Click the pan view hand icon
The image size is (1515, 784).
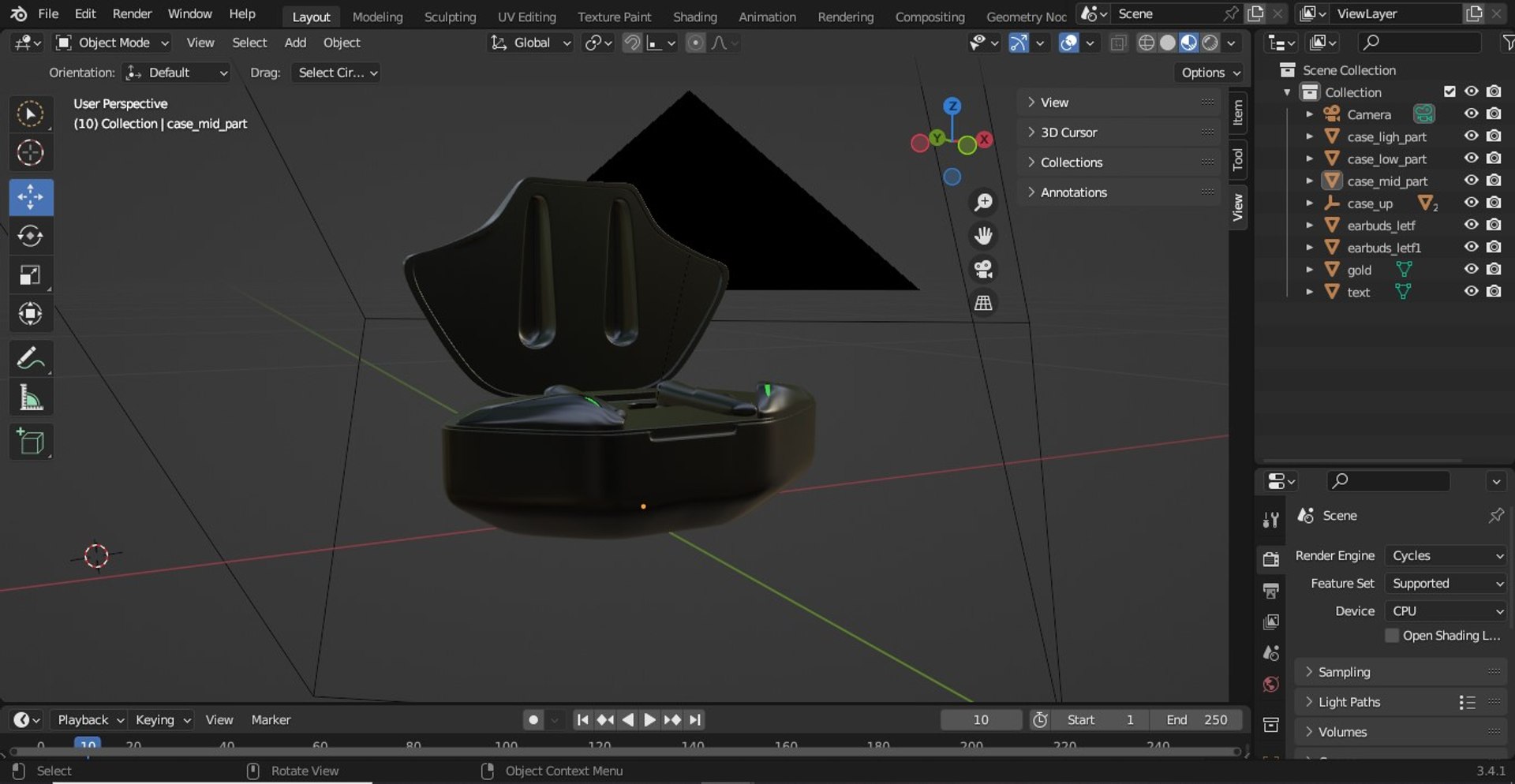(x=983, y=236)
